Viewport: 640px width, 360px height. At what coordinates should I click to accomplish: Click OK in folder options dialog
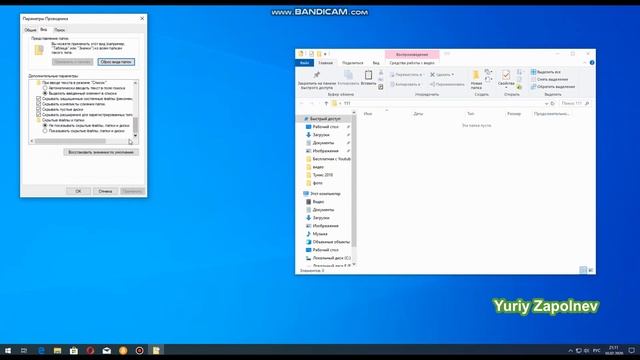78,191
